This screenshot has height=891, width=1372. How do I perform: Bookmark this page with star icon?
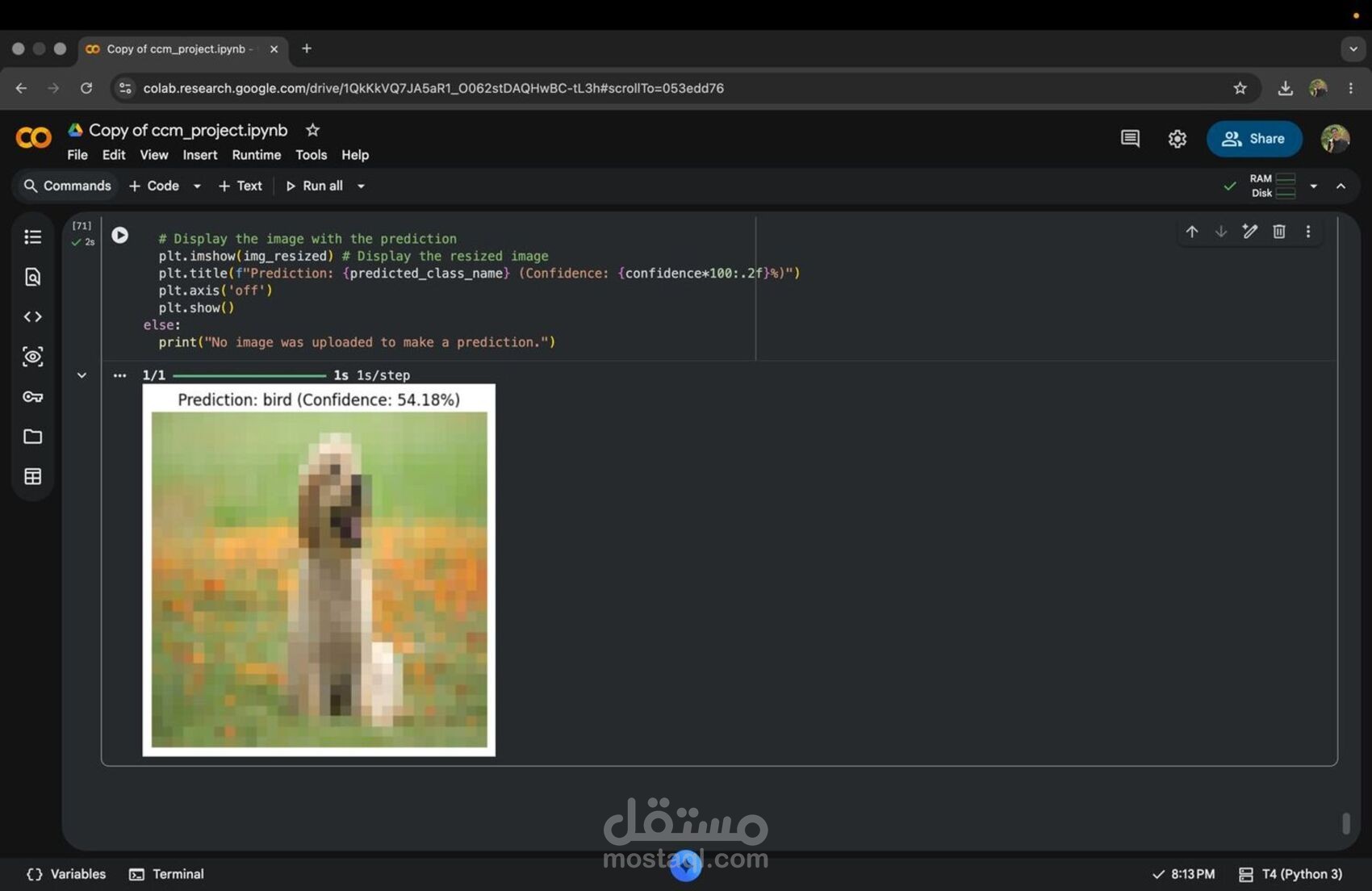pos(1240,88)
